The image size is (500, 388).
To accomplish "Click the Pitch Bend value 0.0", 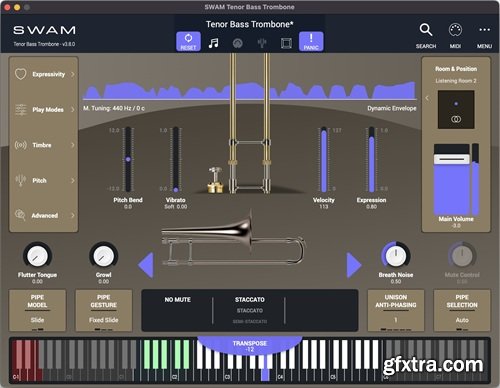I will (128, 207).
